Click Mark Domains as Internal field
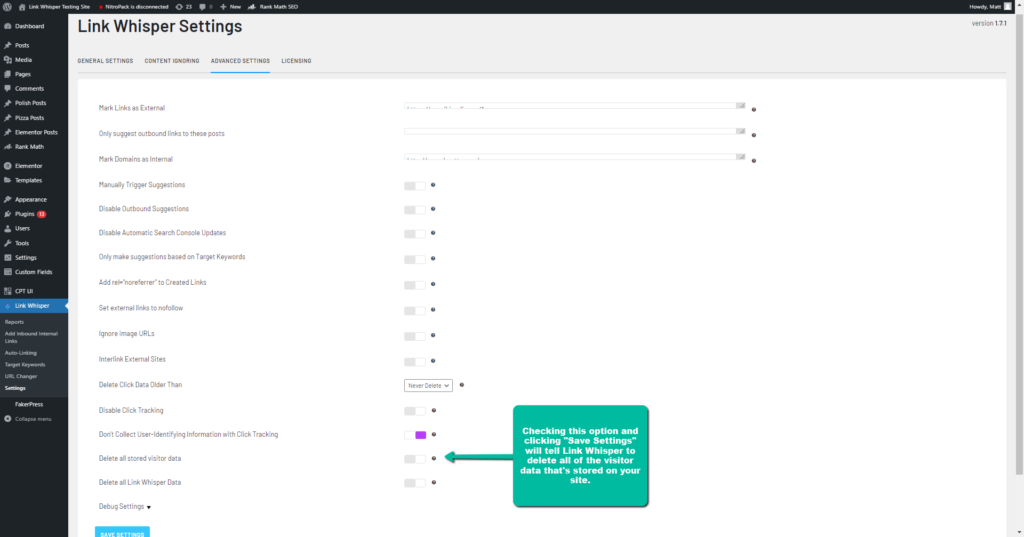Viewport: 1024px width, 537px height. 575,157
